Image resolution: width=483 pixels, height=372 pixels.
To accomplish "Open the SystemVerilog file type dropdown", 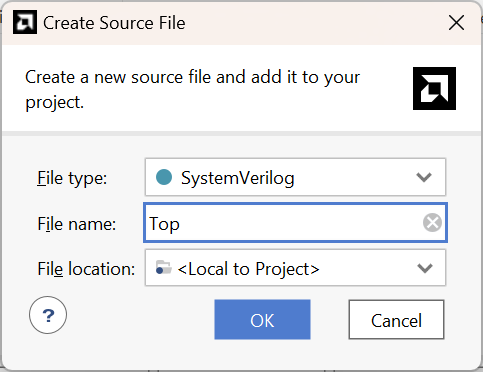I will click(x=295, y=177).
